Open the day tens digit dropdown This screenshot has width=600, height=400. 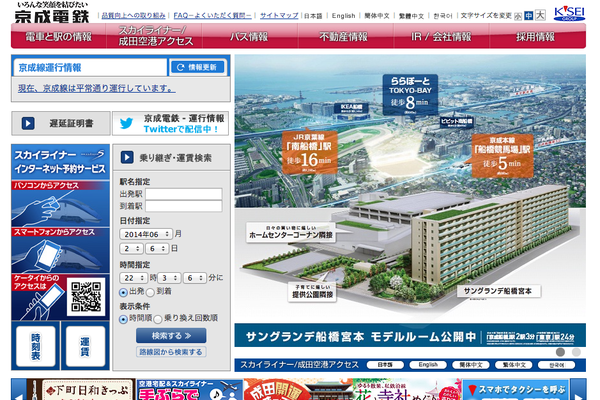(131, 248)
